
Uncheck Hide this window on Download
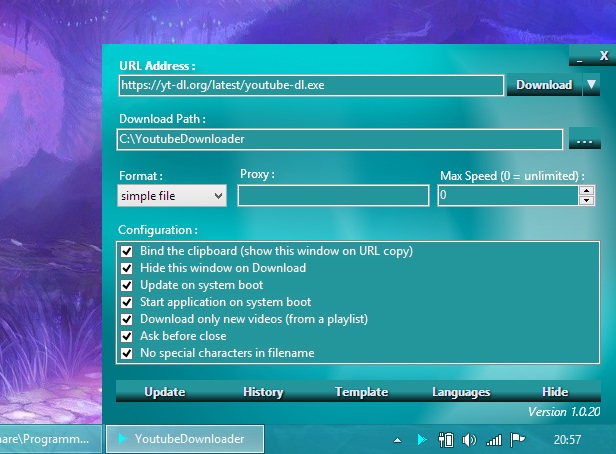(x=126, y=268)
